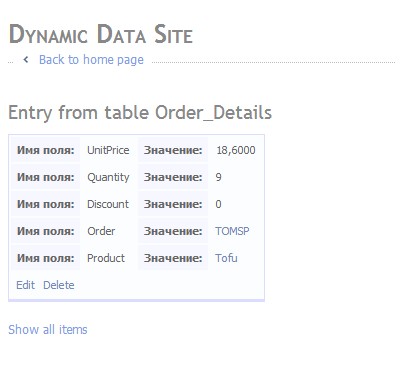Click 'Имя поля:' label in Discount row
The height and width of the screenshot is (376, 403).
(x=46, y=204)
